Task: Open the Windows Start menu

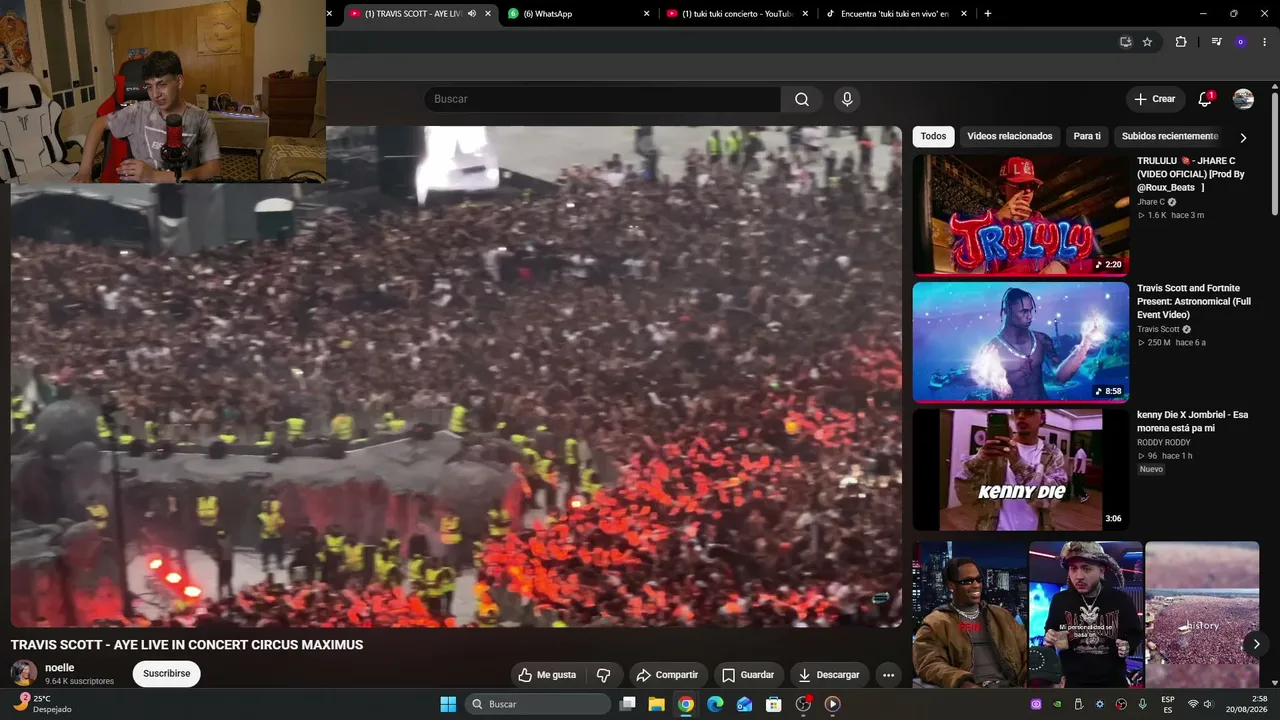Action: click(448, 704)
